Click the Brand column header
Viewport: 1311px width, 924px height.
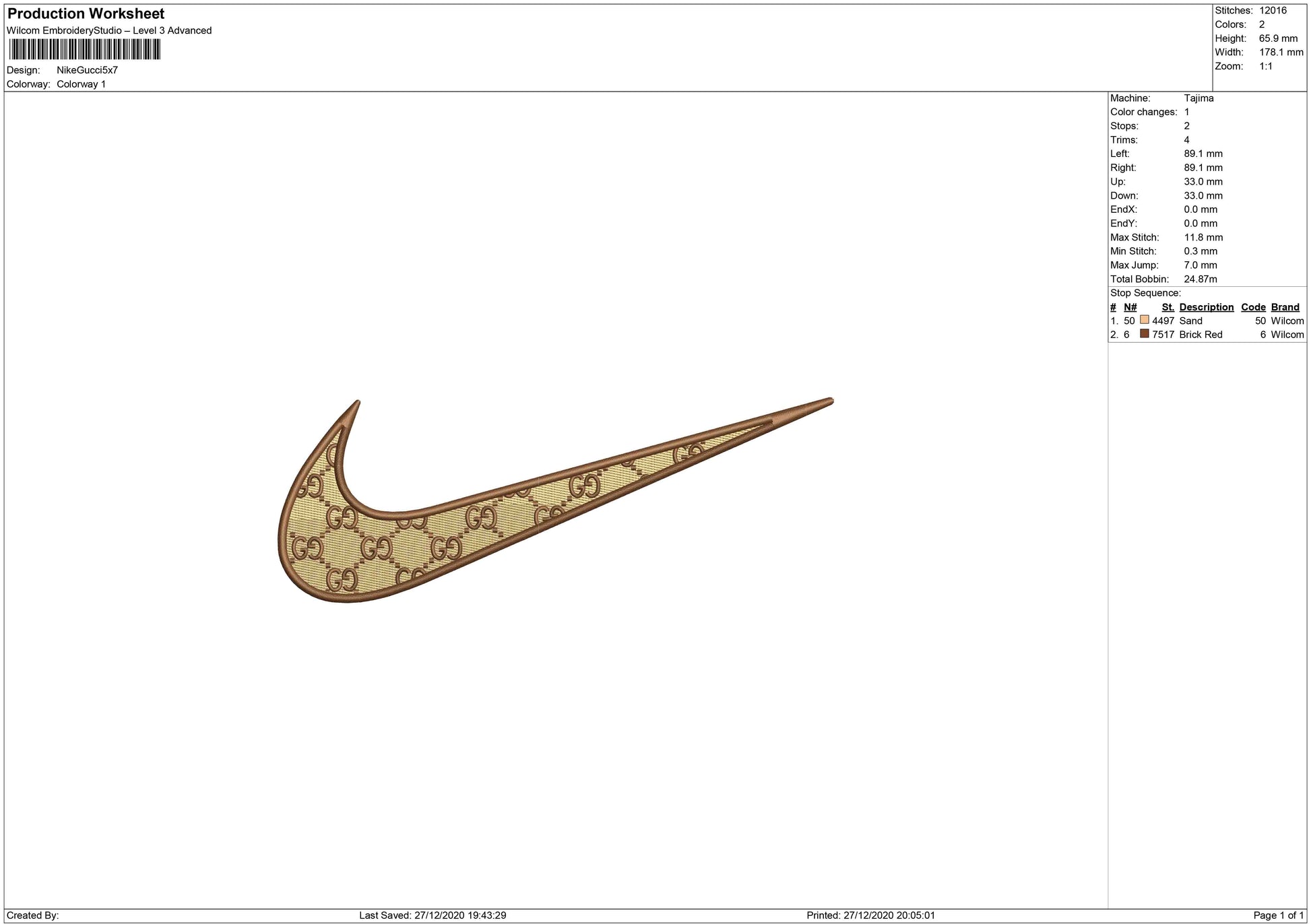(x=1285, y=307)
